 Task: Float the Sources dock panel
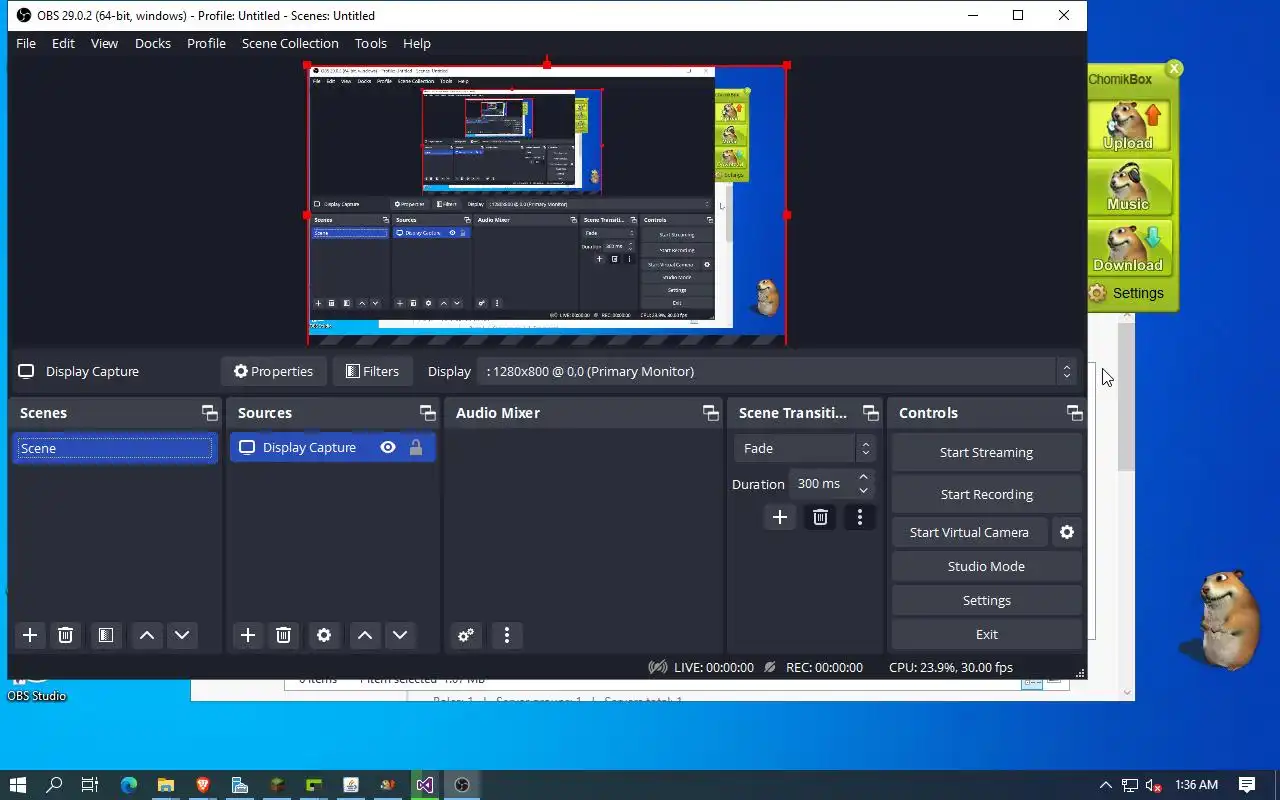coord(427,413)
